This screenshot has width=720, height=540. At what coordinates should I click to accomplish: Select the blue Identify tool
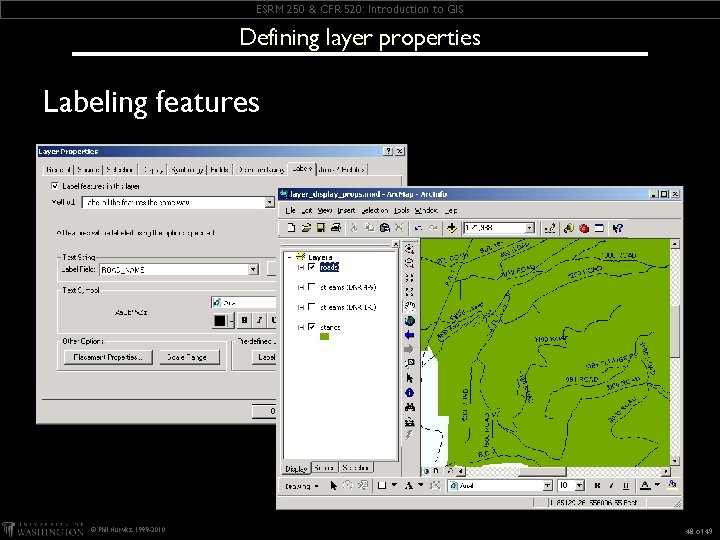click(x=409, y=393)
